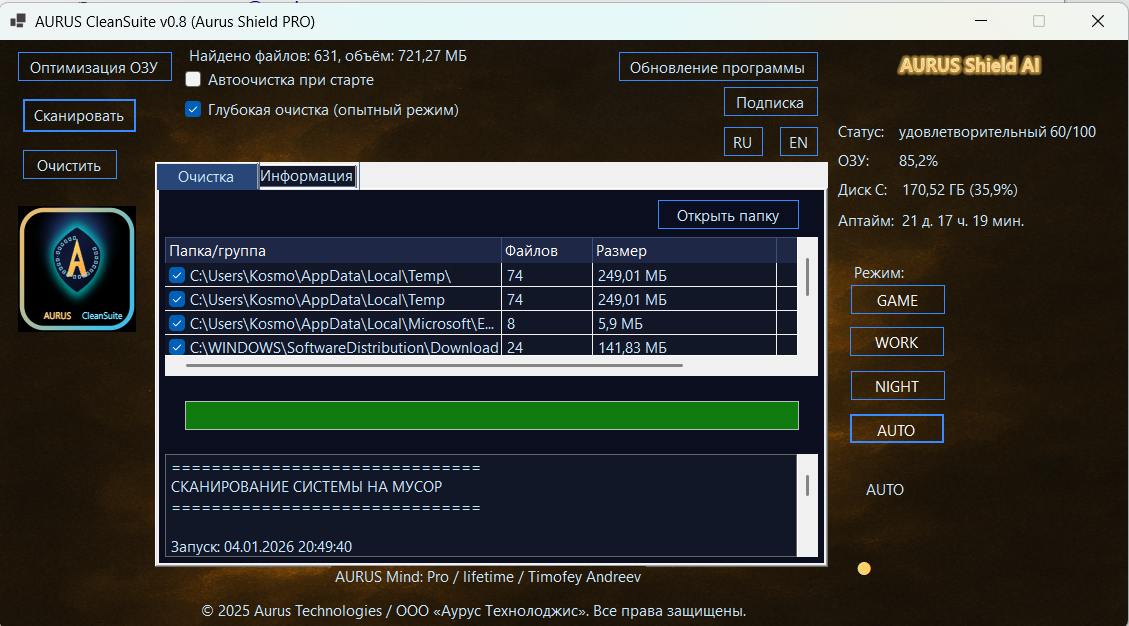The image size is (1129, 626).
Task: Click the folder list vertical scrollbar
Action: [807, 277]
